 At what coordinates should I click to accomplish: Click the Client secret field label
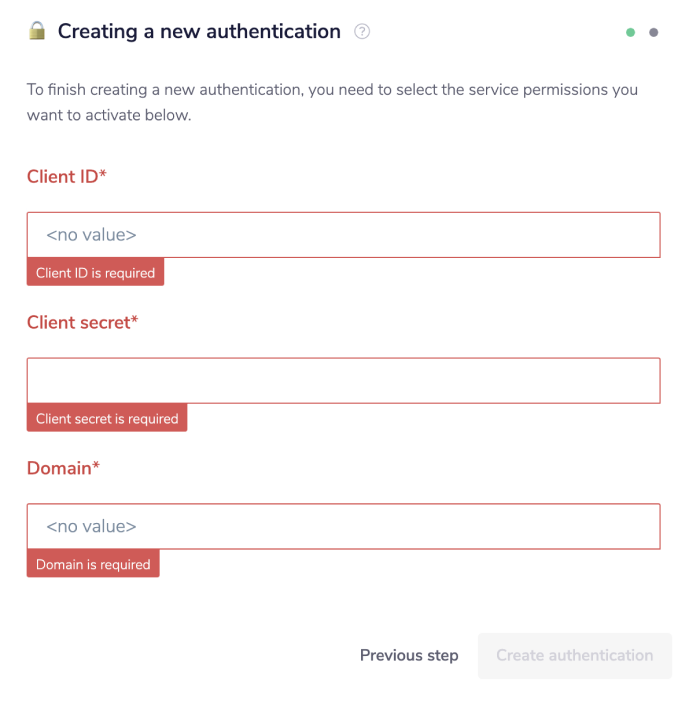(79, 322)
